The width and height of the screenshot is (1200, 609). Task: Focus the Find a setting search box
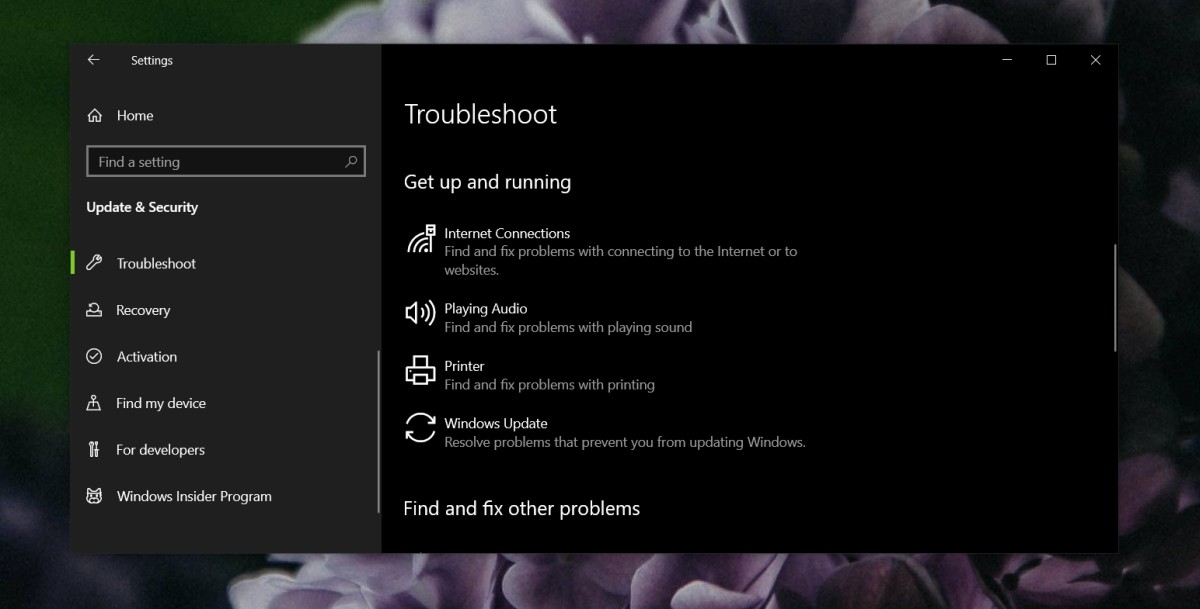(x=226, y=161)
